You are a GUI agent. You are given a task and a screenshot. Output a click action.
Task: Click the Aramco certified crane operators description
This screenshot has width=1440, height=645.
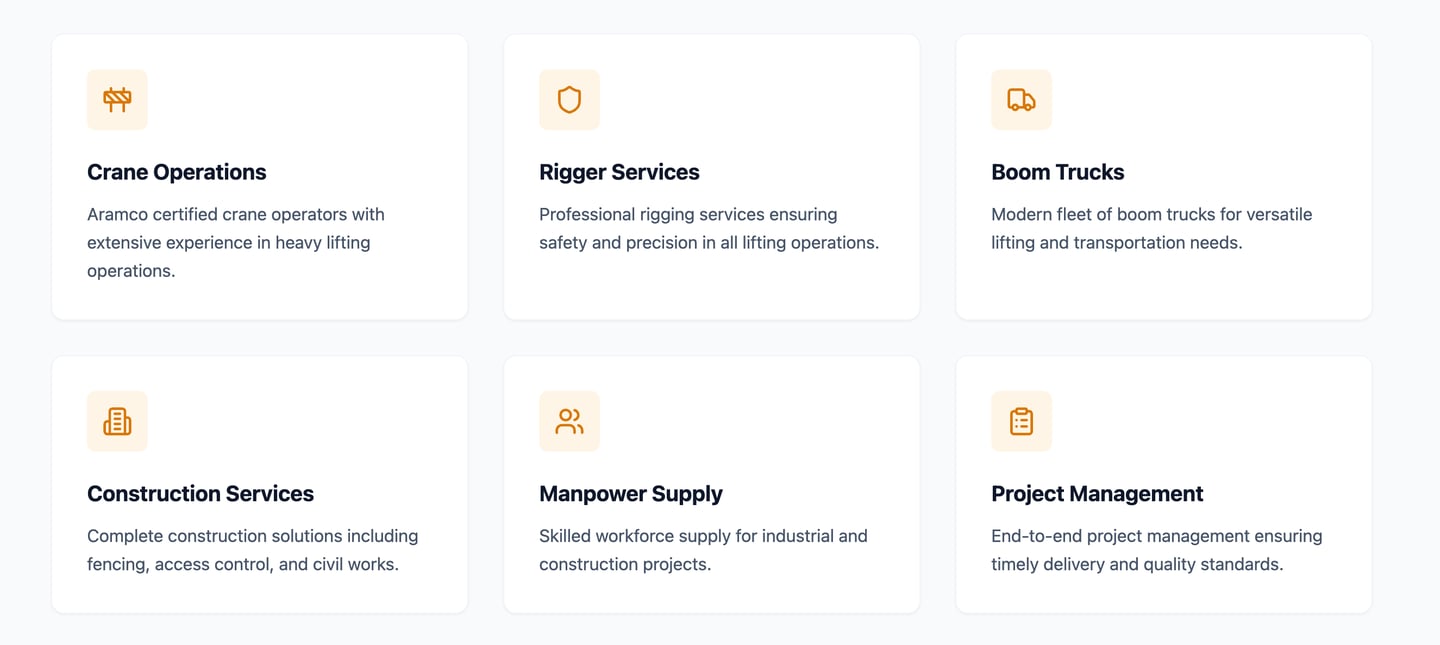point(236,242)
